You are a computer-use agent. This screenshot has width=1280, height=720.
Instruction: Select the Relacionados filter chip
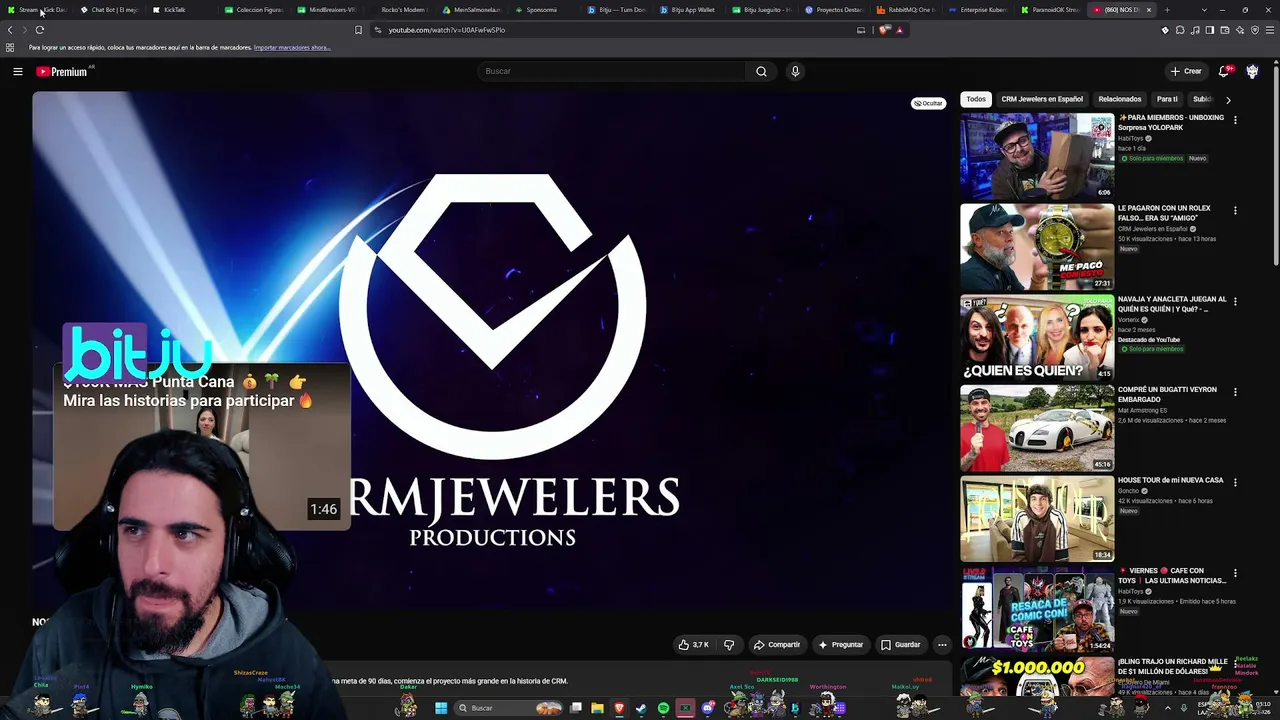coord(1120,99)
